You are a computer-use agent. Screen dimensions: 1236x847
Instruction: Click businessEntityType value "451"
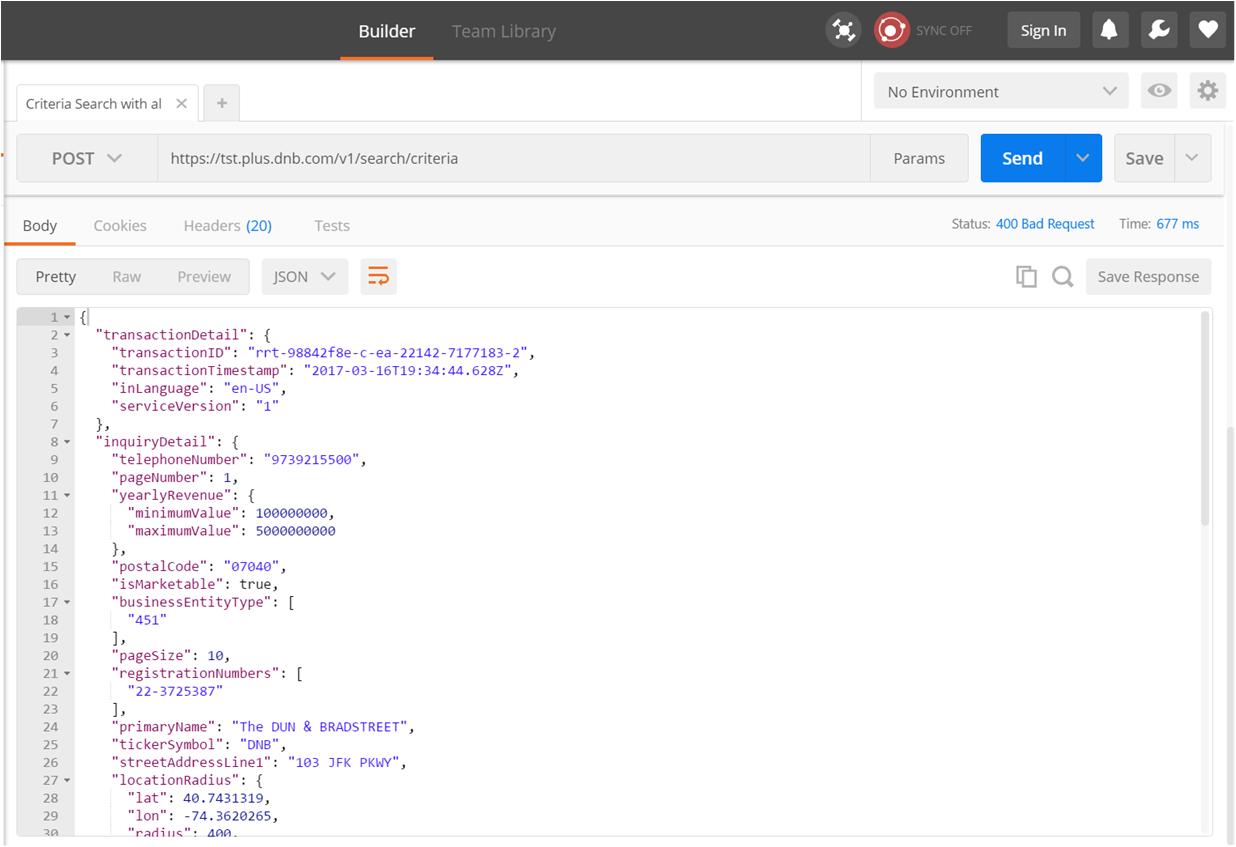click(x=147, y=620)
